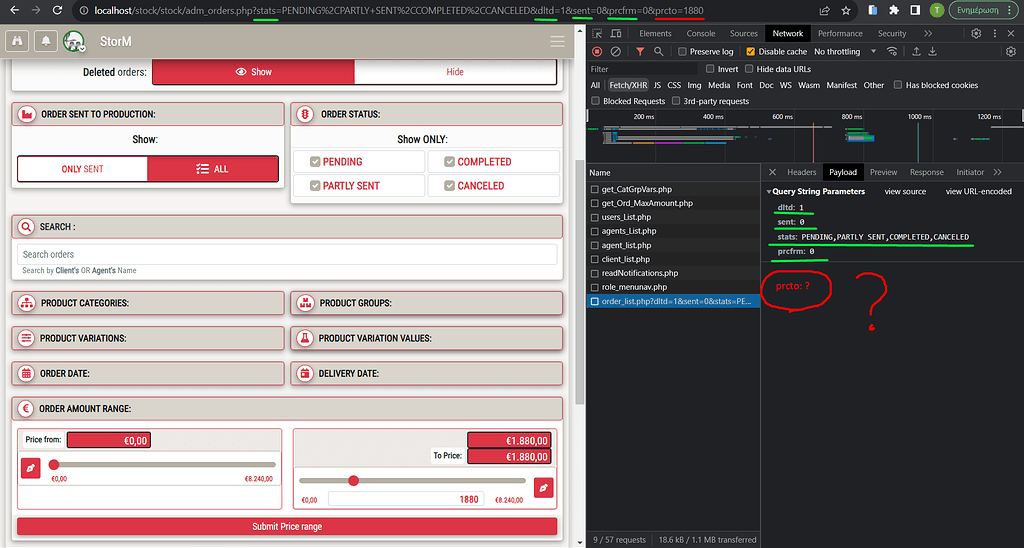The width and height of the screenshot is (1024, 548).
Task: Click the ONLY SENT button
Action: (82, 169)
